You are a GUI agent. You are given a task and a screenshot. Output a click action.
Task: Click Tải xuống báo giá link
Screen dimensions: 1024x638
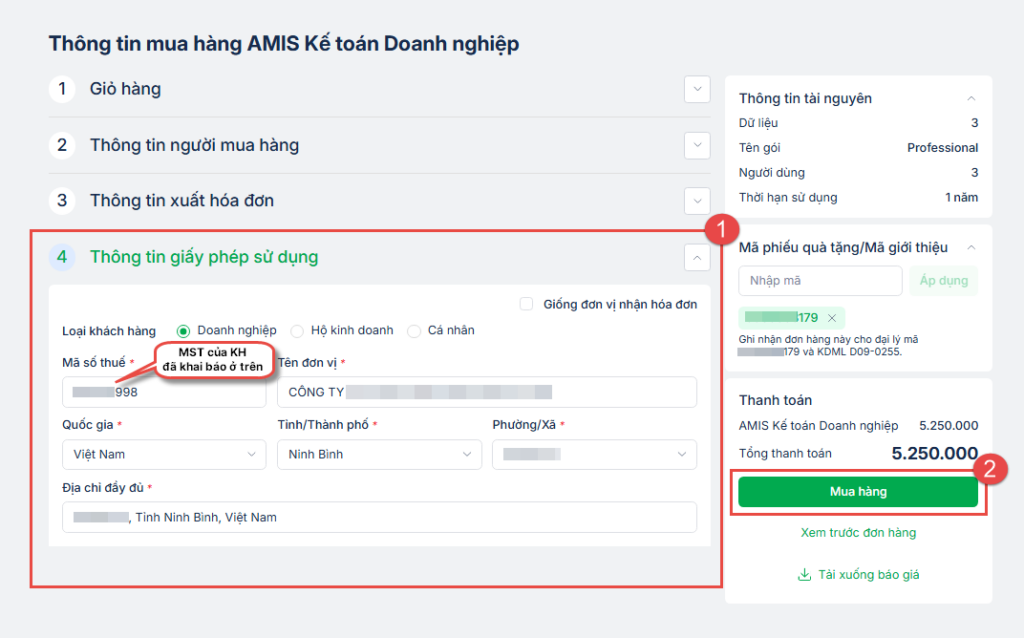pos(869,575)
